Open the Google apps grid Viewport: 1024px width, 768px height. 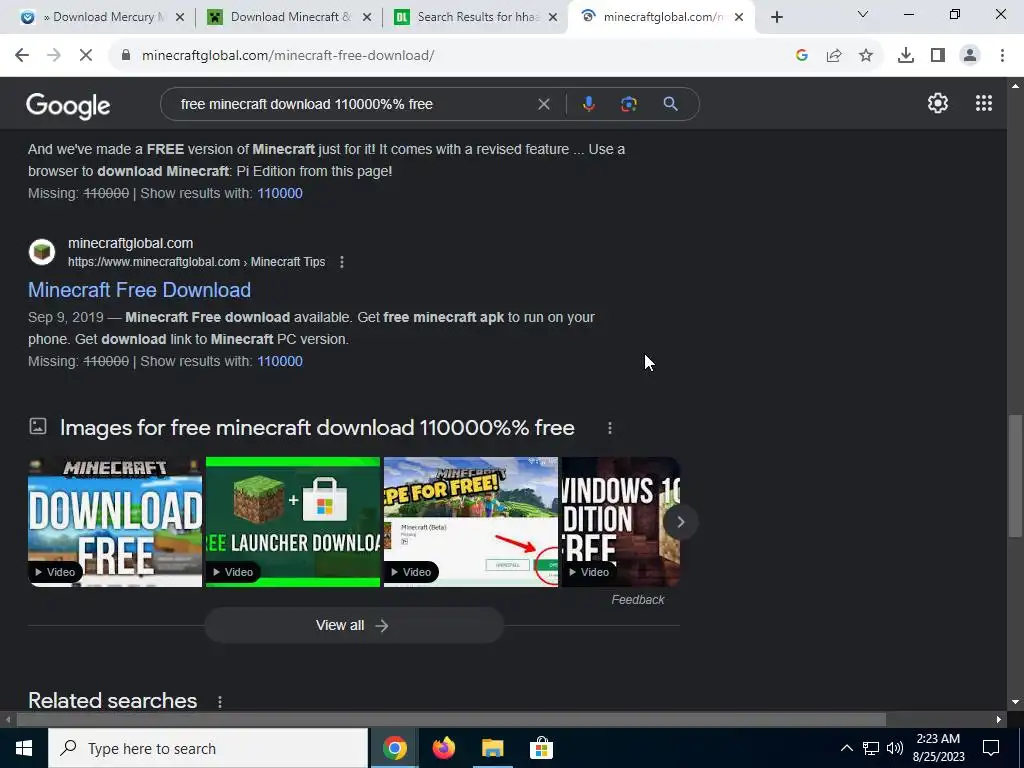(x=984, y=103)
